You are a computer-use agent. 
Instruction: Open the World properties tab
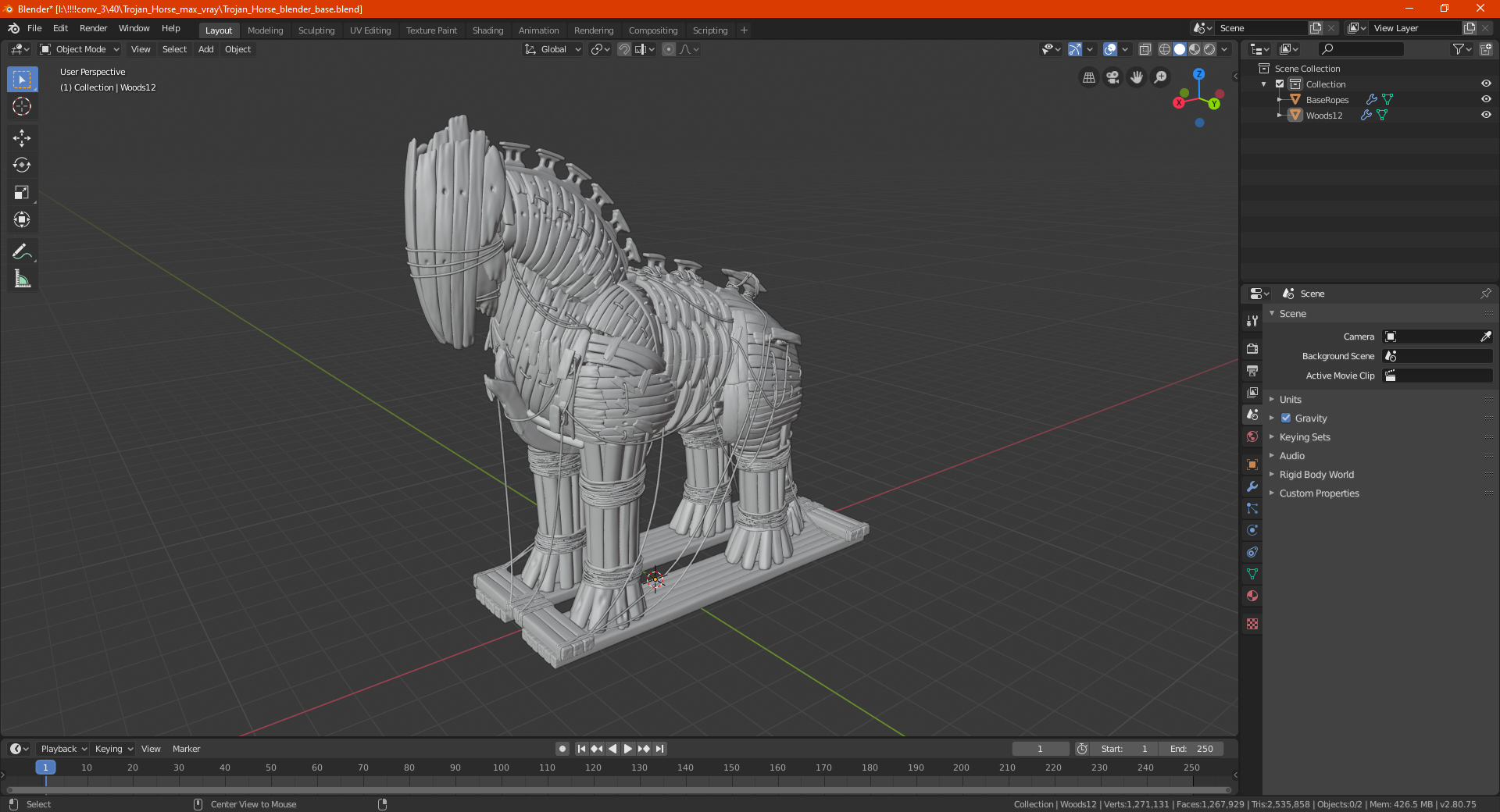point(1252,436)
